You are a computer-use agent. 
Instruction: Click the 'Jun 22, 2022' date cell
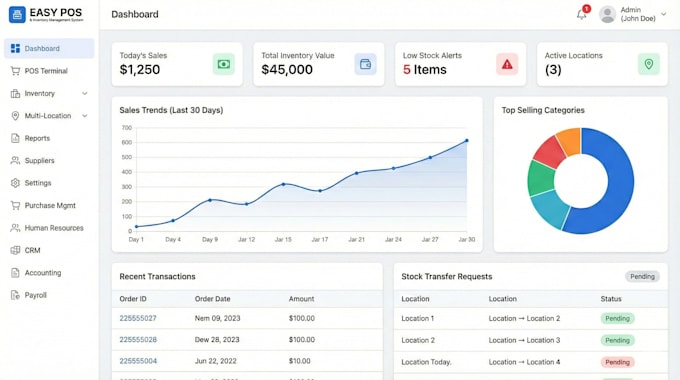coord(216,361)
